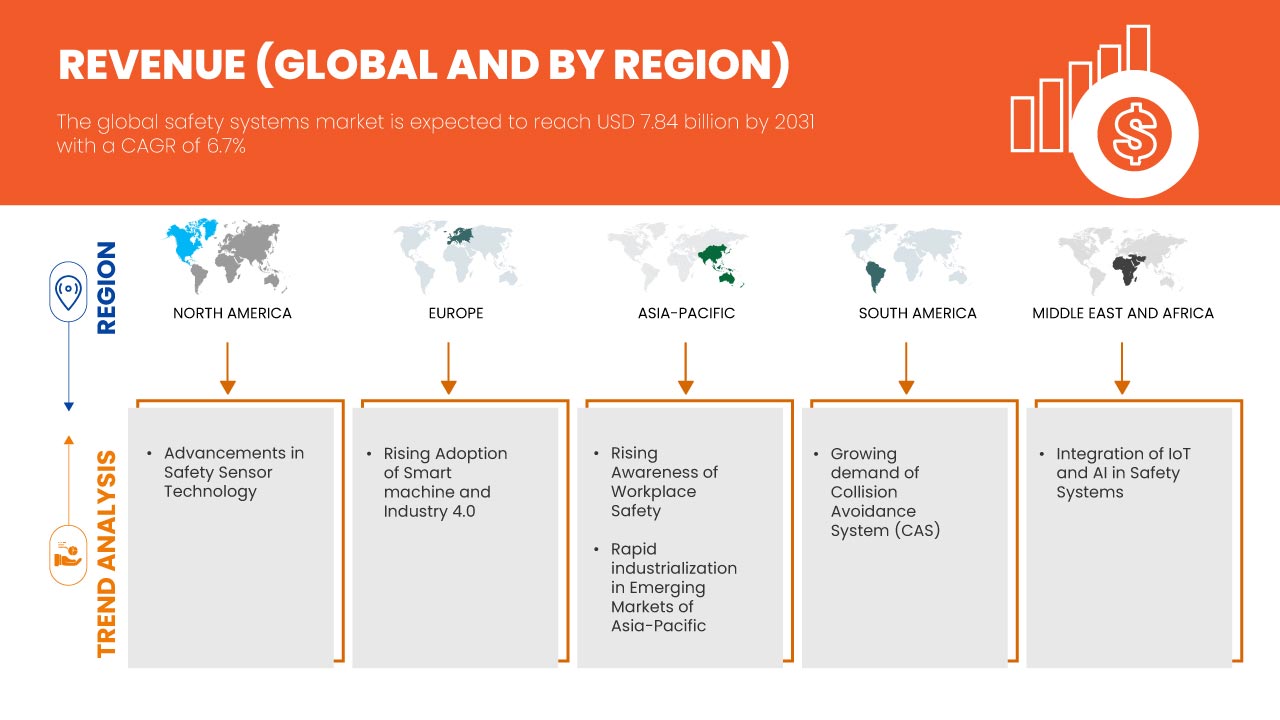Click the arrow under South America

click(906, 367)
